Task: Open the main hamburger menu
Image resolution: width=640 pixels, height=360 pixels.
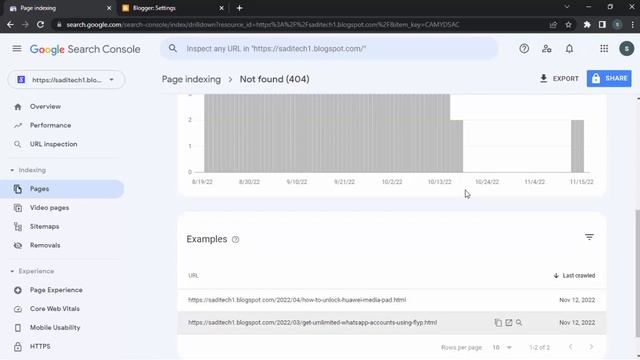Action: pyautogui.click(x=17, y=49)
